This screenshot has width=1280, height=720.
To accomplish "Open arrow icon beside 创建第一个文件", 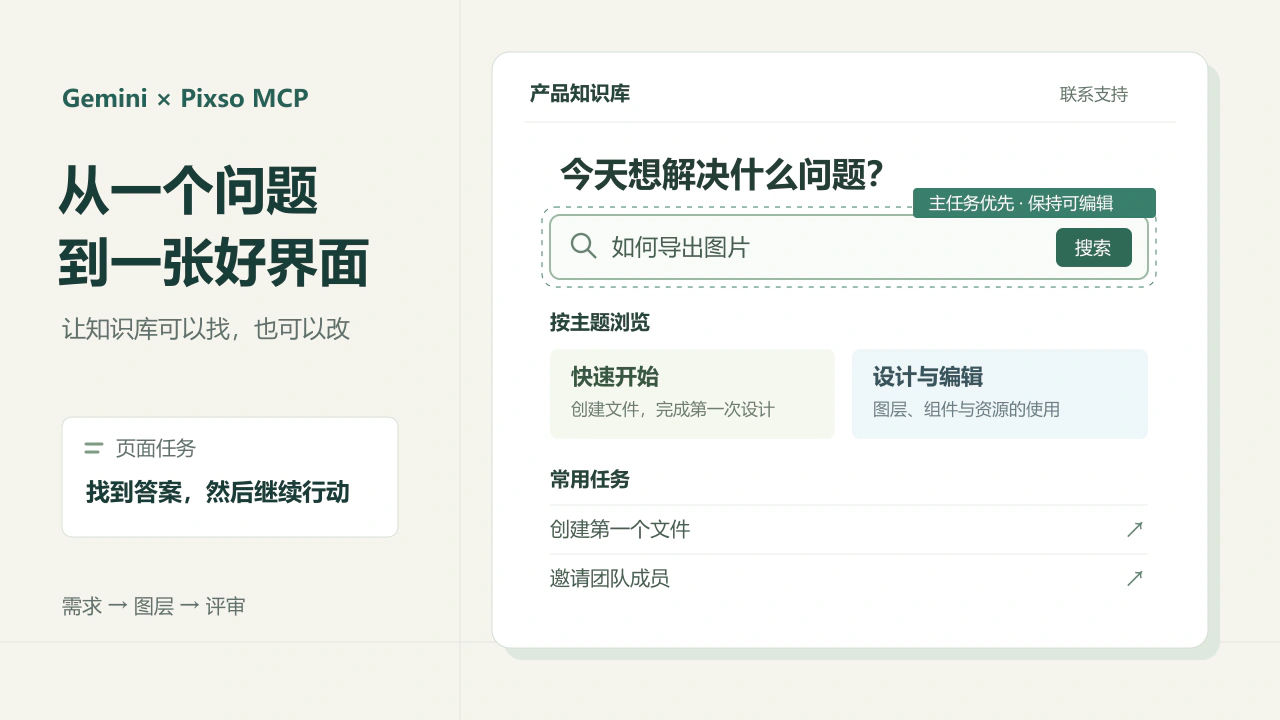I will point(1134,529).
